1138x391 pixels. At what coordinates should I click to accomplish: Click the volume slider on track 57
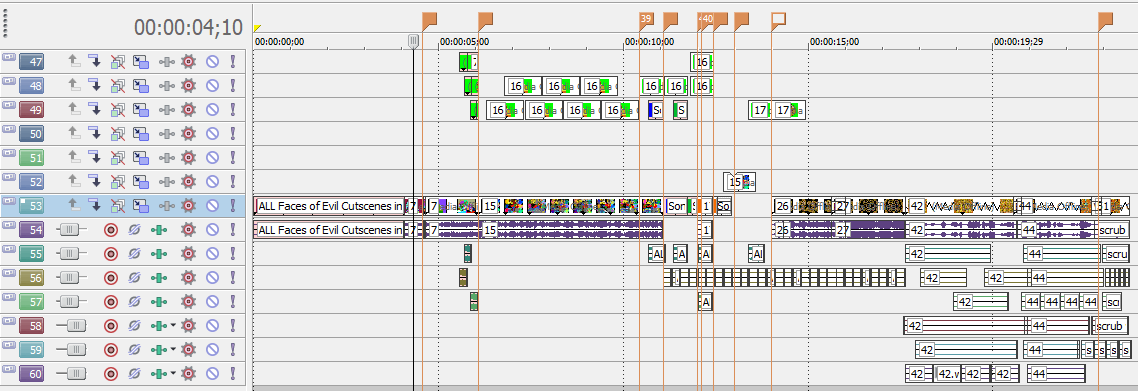point(71,302)
